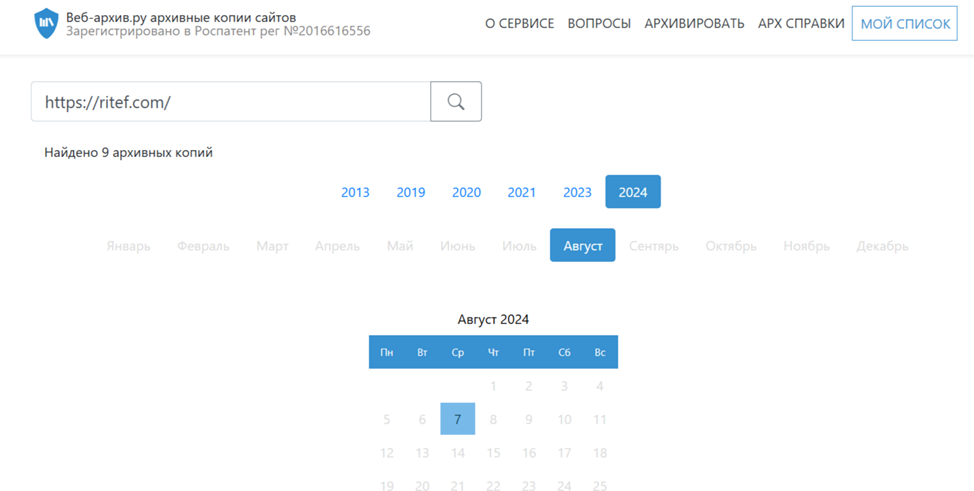Click the Январь month option
Viewport: 974px width, 491px height.
click(129, 246)
